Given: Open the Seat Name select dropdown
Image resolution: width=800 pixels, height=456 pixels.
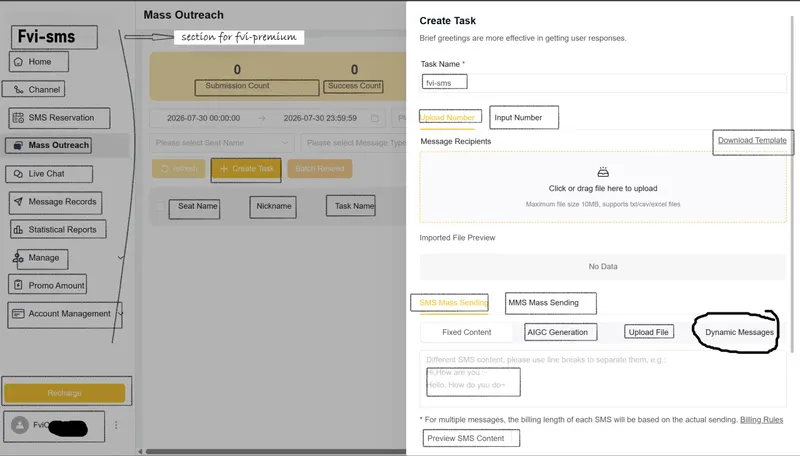Looking at the screenshot, I should pyautogui.click(x=222, y=143).
